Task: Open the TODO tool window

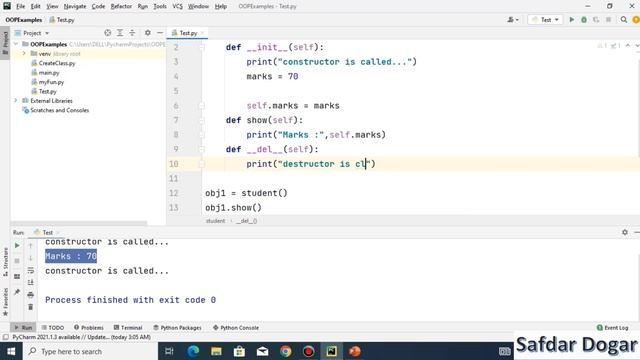Action: click(53, 327)
